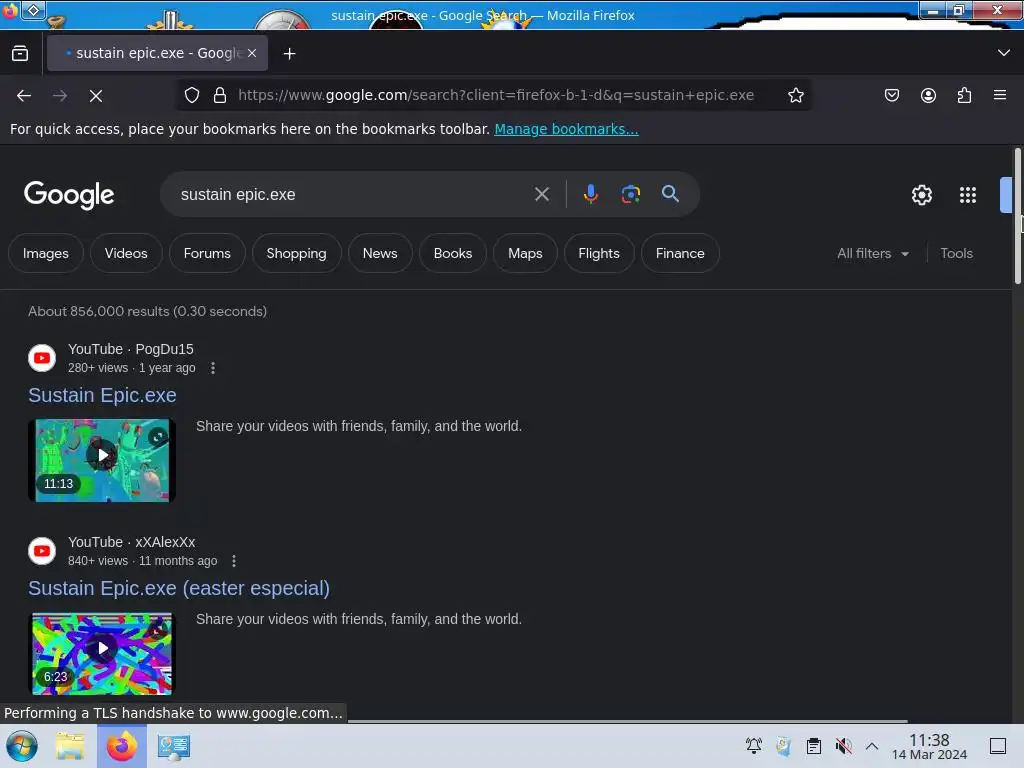Image resolution: width=1024 pixels, height=768 pixels.
Task: Switch to Images results
Action: (x=46, y=253)
